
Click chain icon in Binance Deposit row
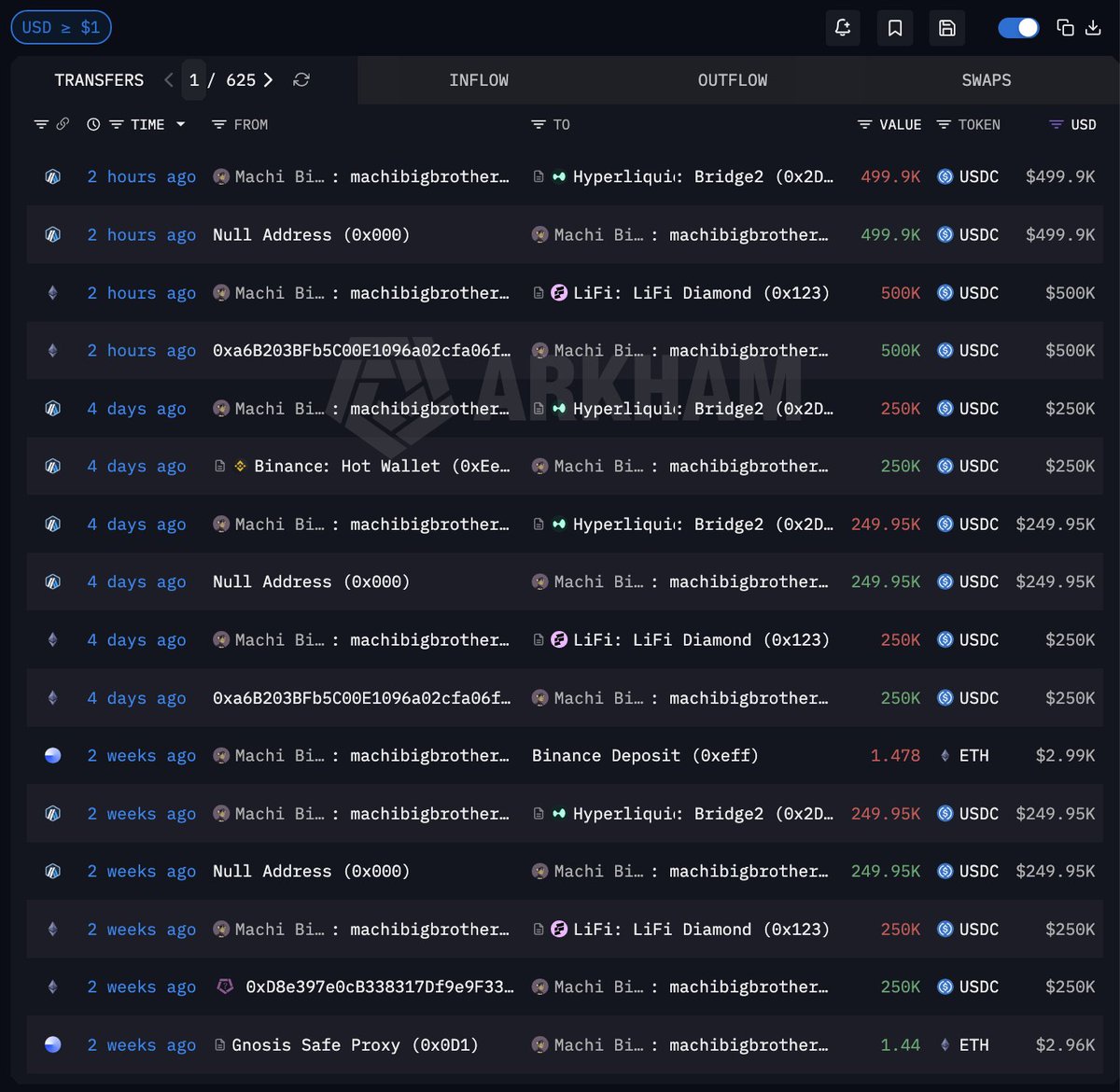click(53, 756)
